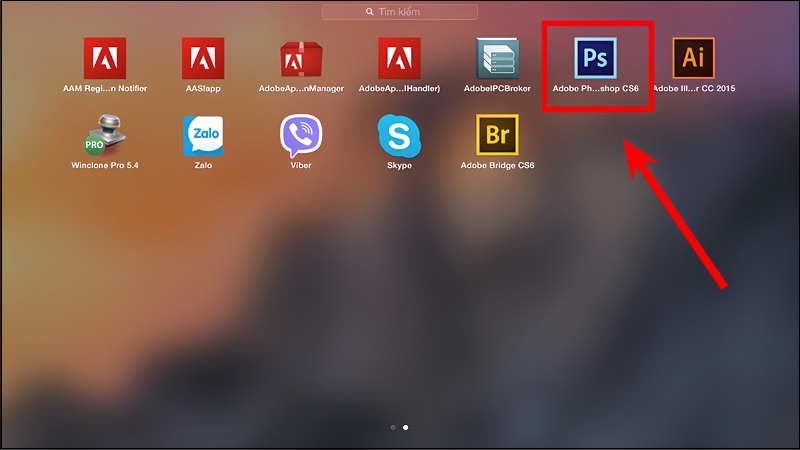The height and width of the screenshot is (450, 800).
Task: Launch Adobe Bridge CS6
Action: click(x=497, y=135)
